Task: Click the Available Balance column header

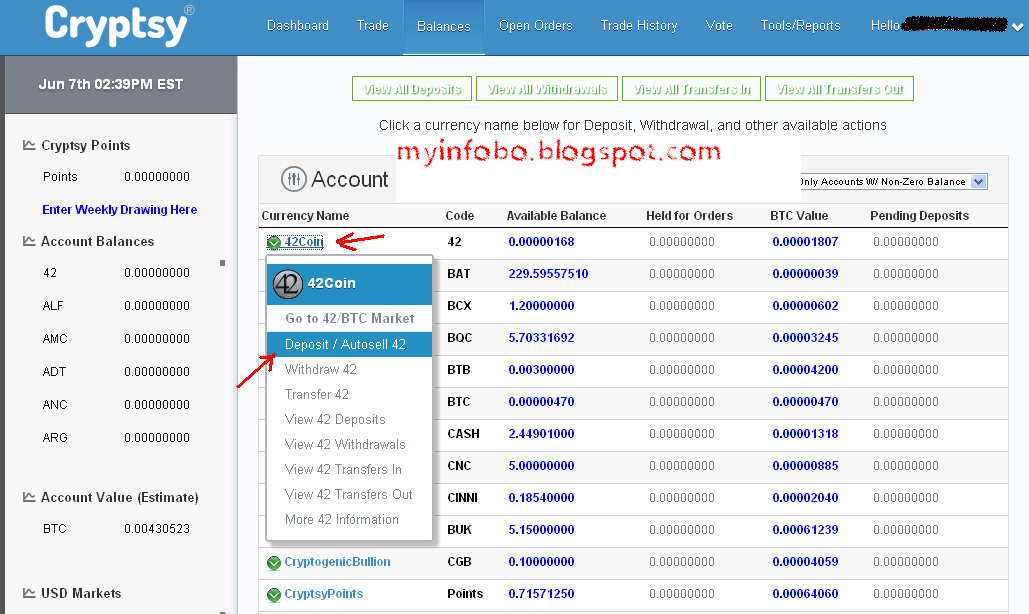Action: click(556, 216)
